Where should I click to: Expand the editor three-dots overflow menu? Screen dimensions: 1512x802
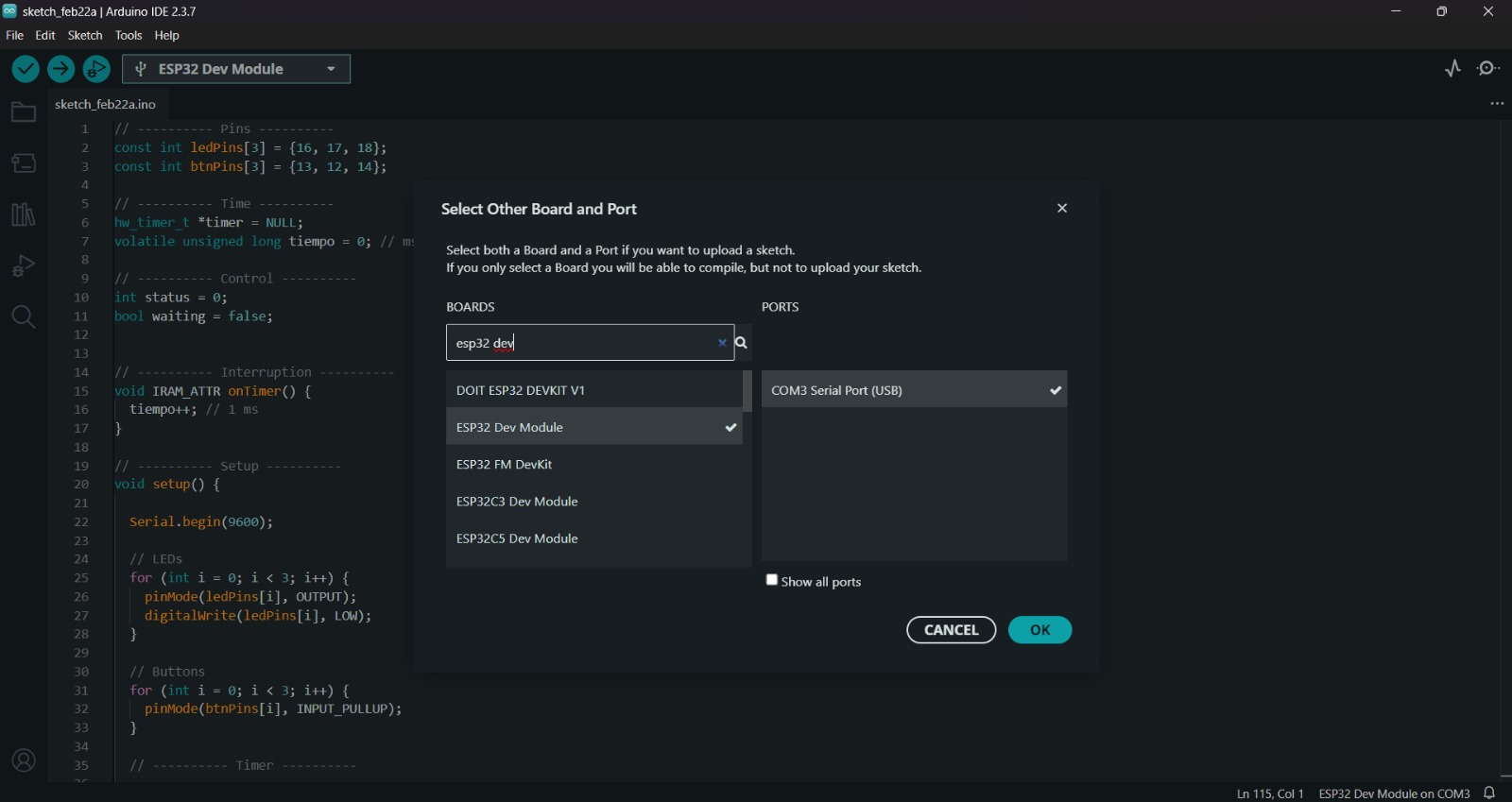click(x=1497, y=104)
